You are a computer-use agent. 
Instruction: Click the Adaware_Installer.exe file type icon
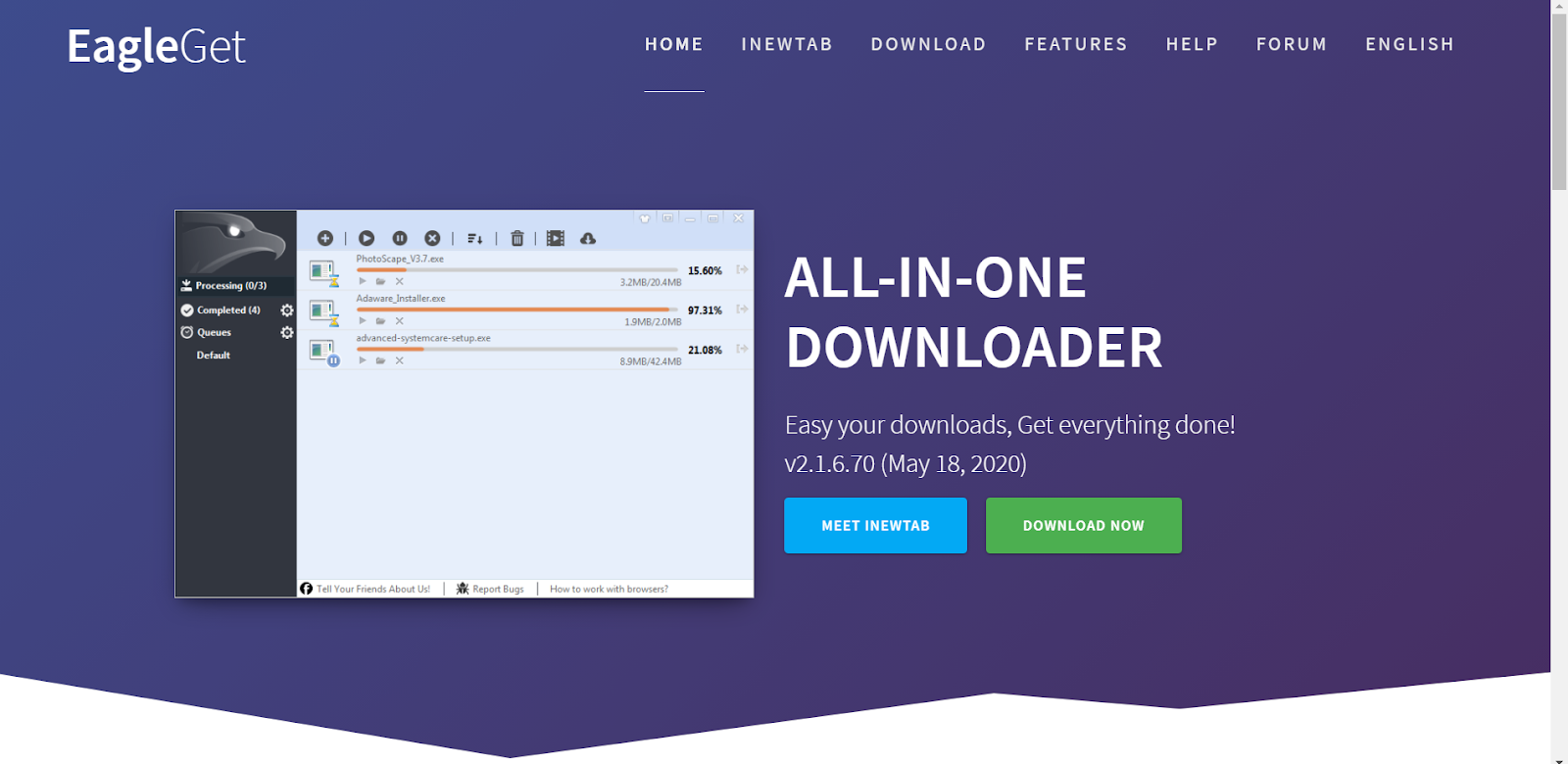click(323, 312)
